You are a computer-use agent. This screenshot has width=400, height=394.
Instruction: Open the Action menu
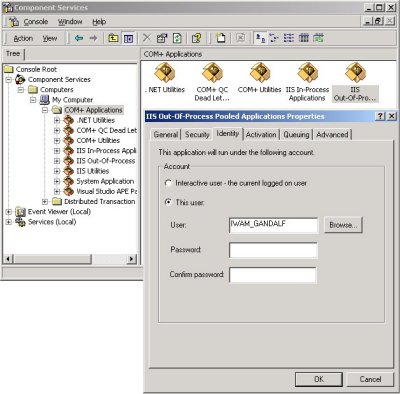tap(23, 38)
